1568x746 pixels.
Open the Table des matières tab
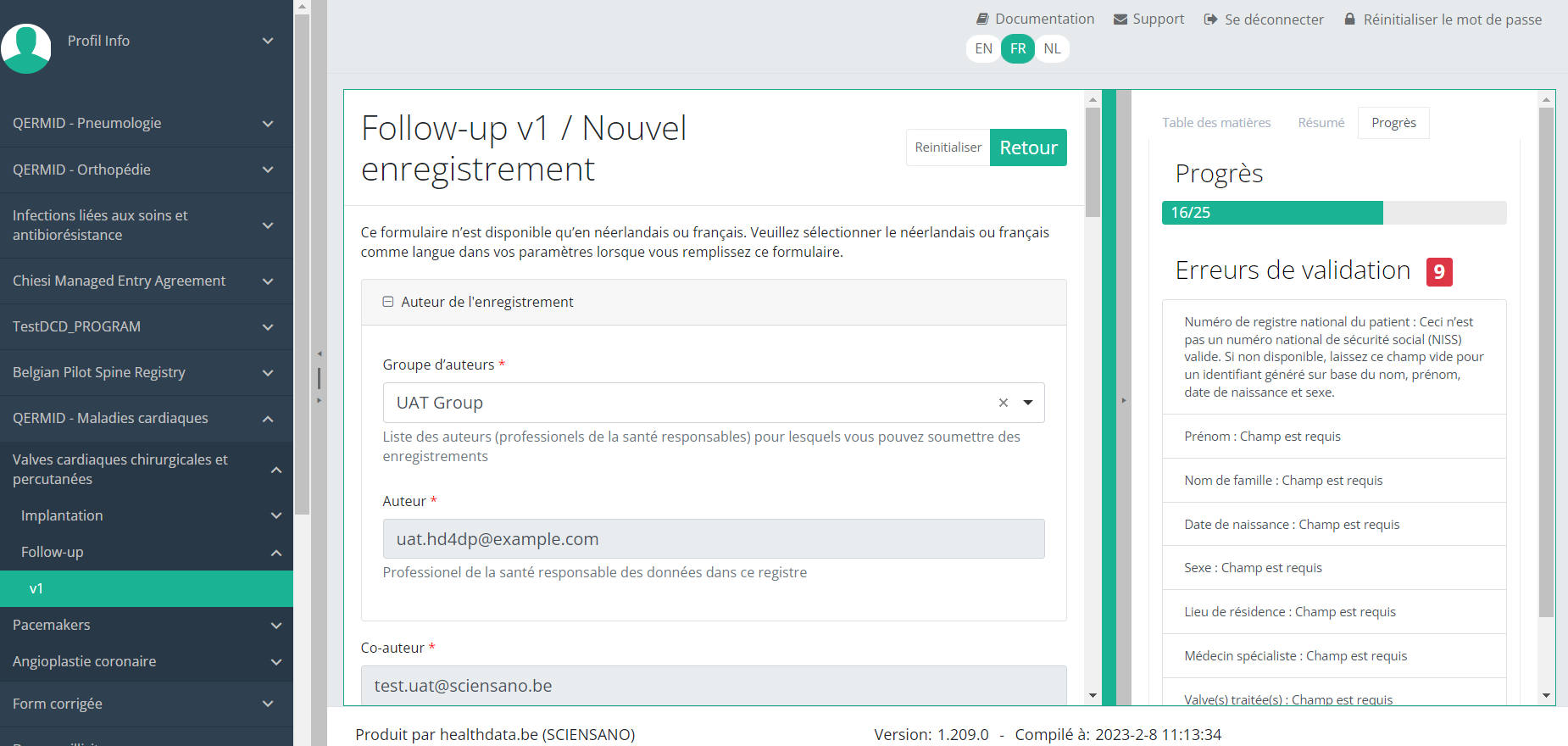[x=1215, y=123]
